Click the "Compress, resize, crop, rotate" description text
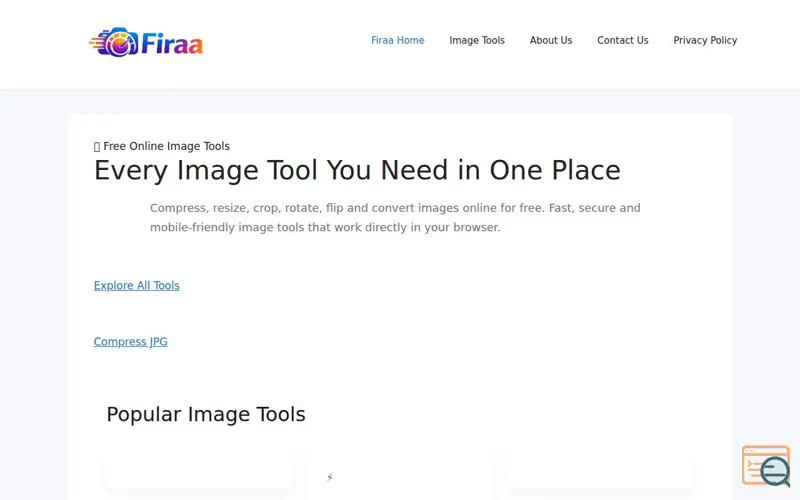Image resolution: width=800 pixels, height=500 pixels. [x=395, y=218]
